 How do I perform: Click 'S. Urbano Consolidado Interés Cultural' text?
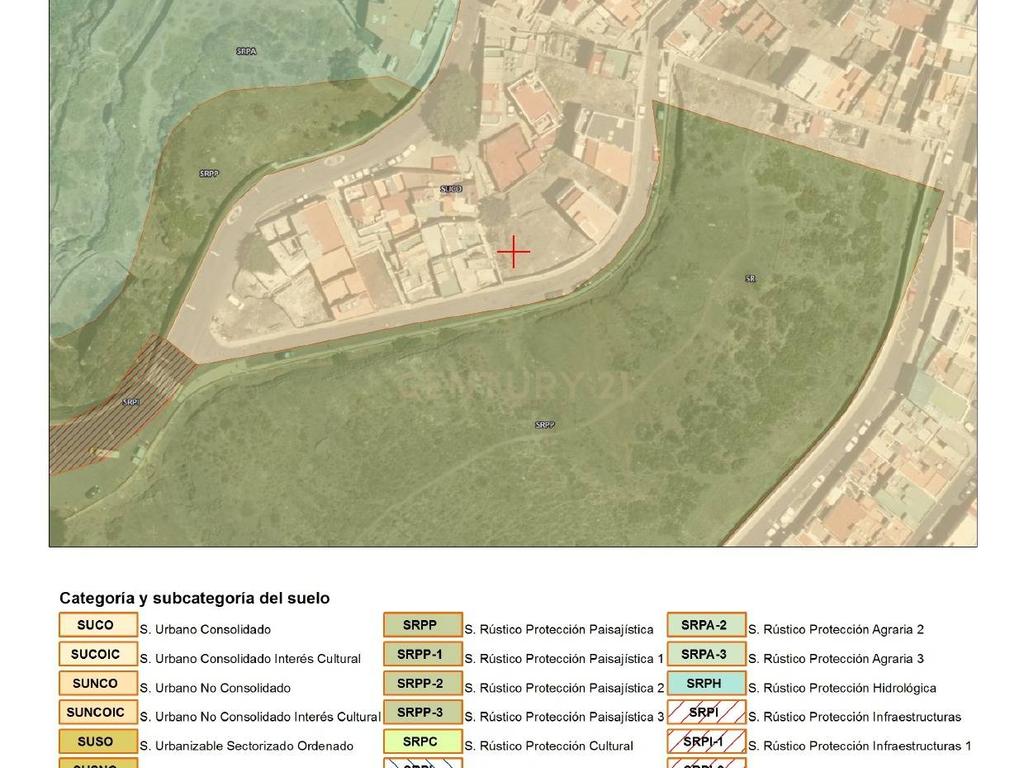pos(250,659)
